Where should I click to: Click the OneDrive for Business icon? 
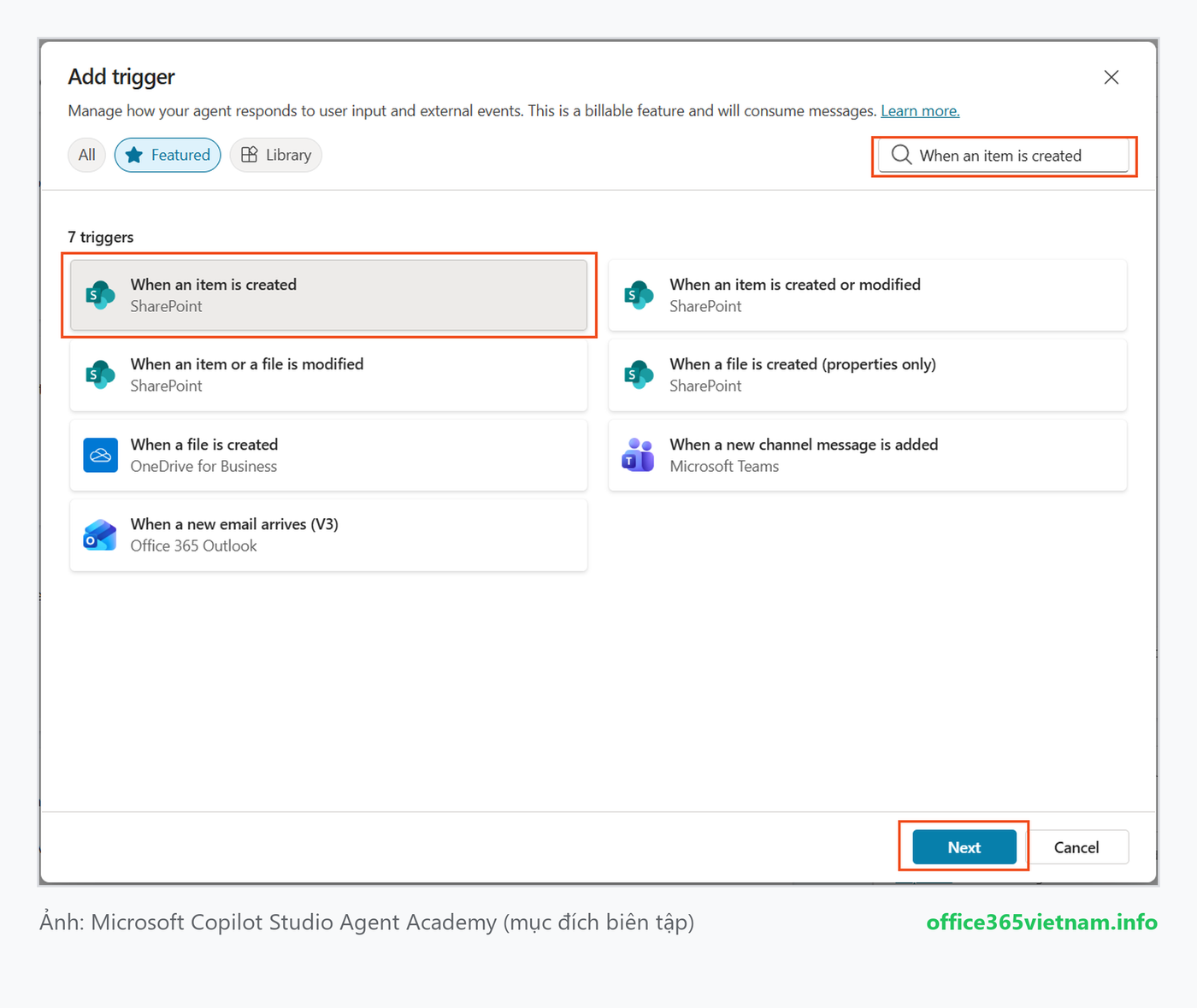[x=100, y=455]
